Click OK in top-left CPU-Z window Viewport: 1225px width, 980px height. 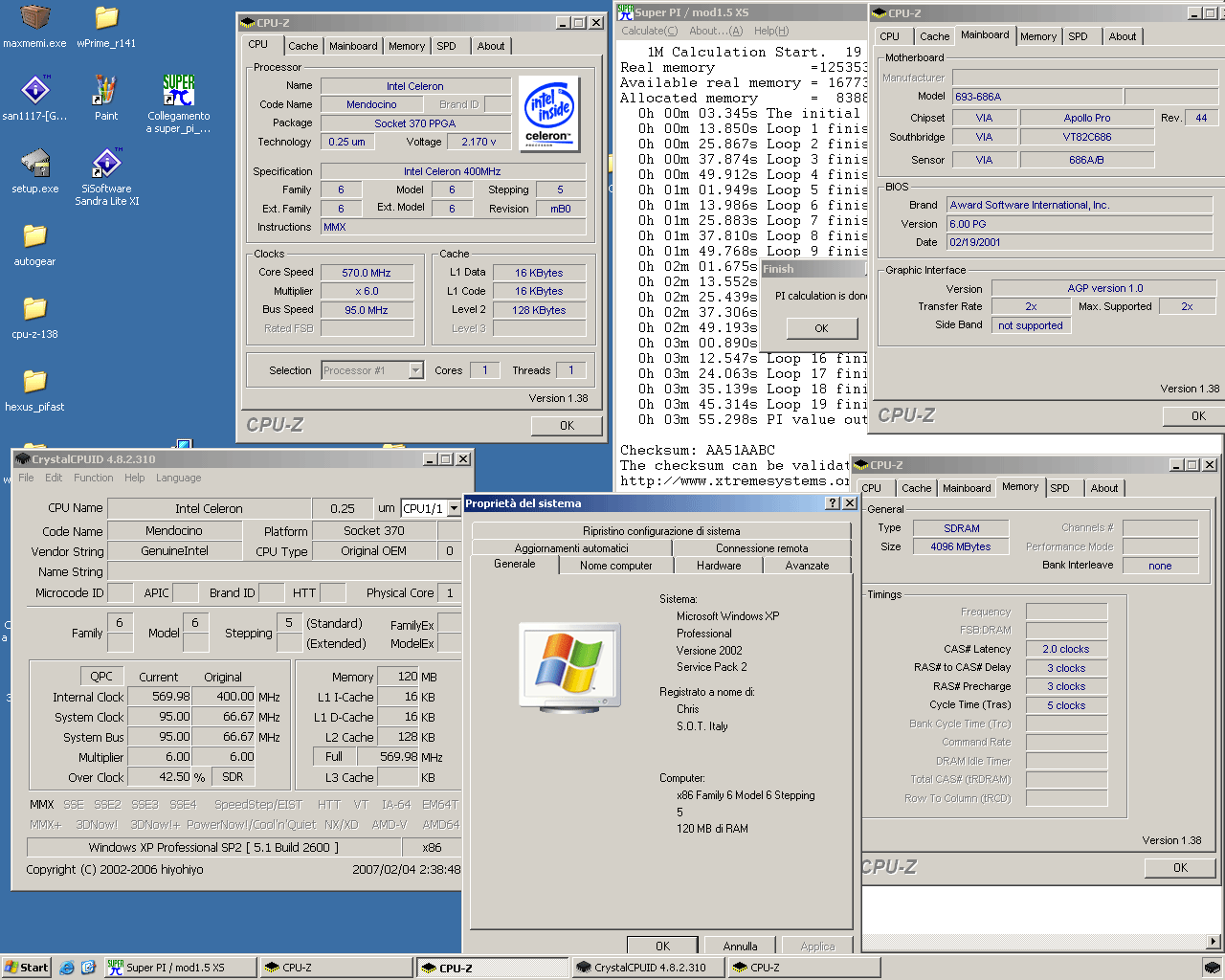(x=567, y=426)
